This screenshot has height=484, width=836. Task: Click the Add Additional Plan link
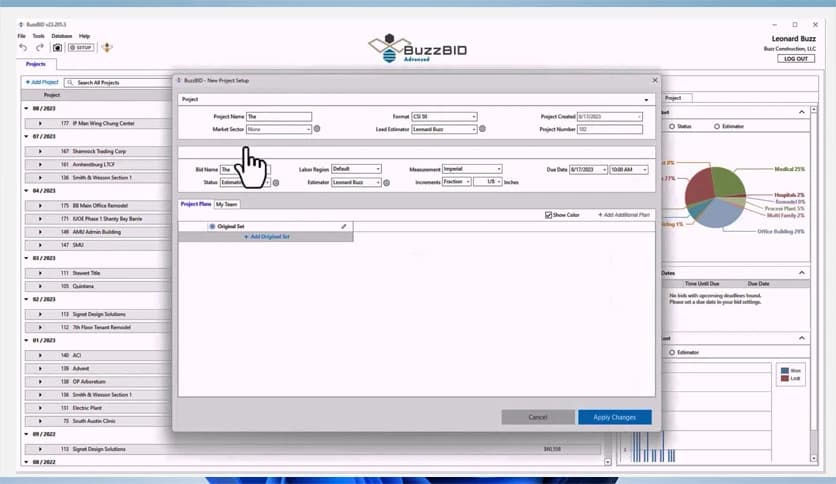coord(624,215)
